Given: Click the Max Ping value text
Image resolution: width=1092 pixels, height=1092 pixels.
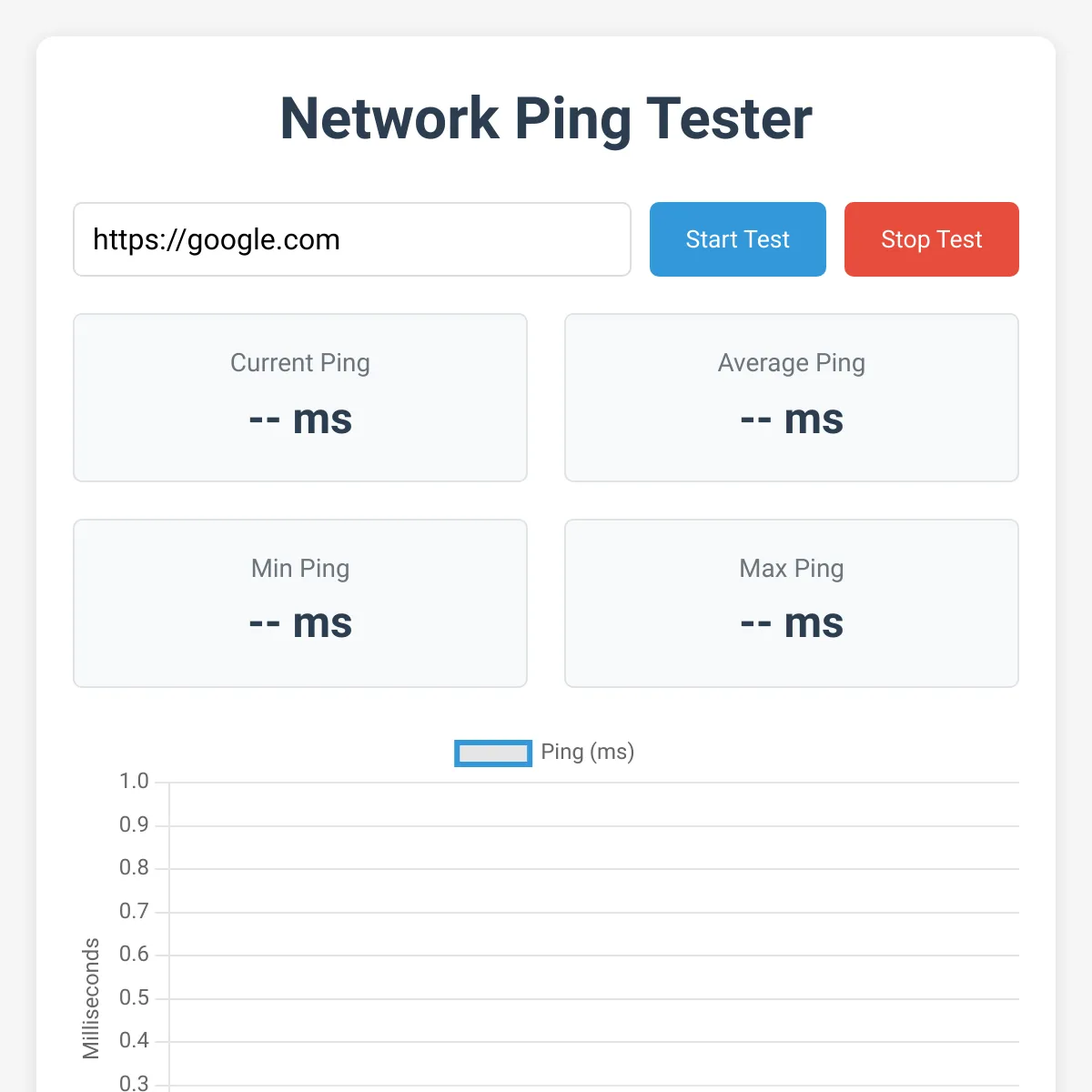Looking at the screenshot, I should point(792,623).
